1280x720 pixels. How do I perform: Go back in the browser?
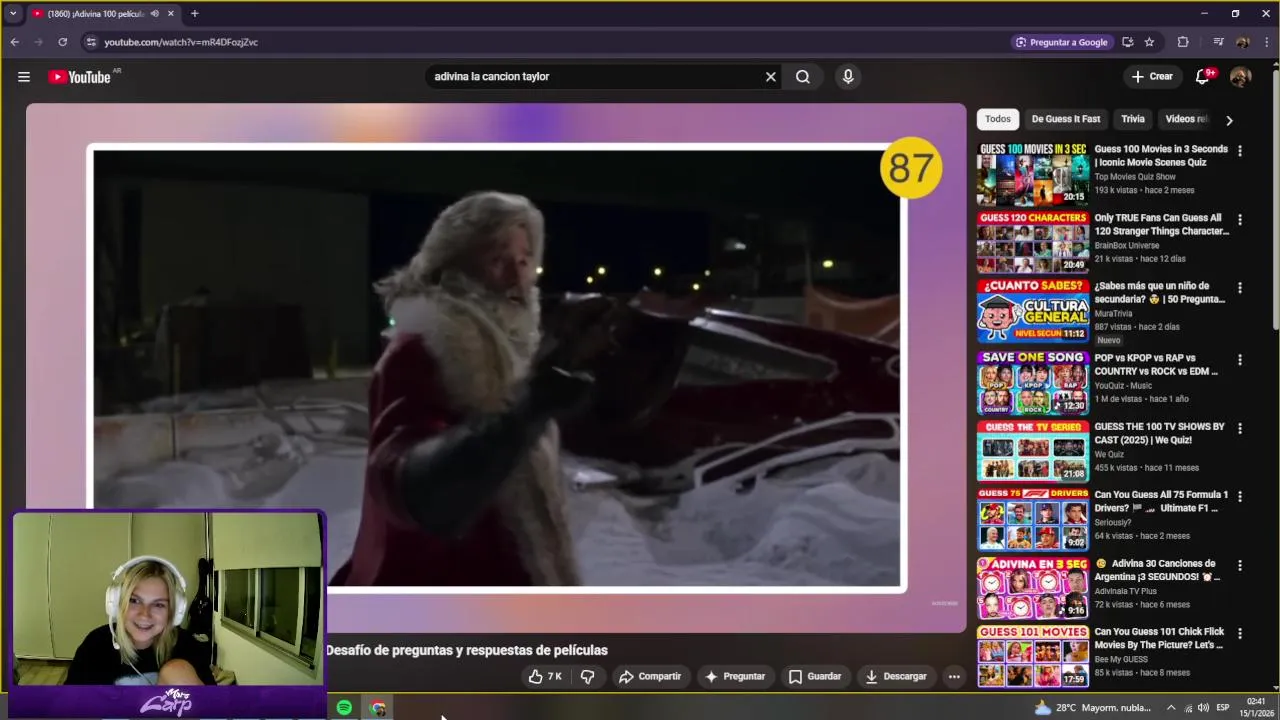[14, 42]
